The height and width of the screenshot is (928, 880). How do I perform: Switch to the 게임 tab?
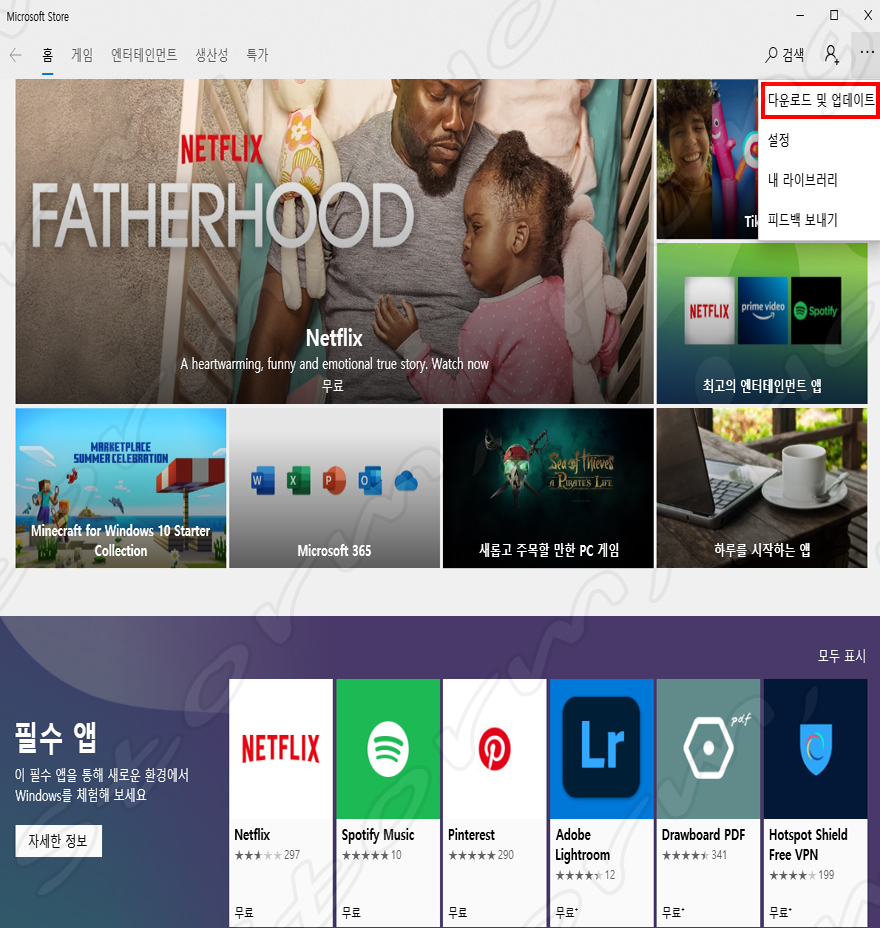tap(82, 55)
